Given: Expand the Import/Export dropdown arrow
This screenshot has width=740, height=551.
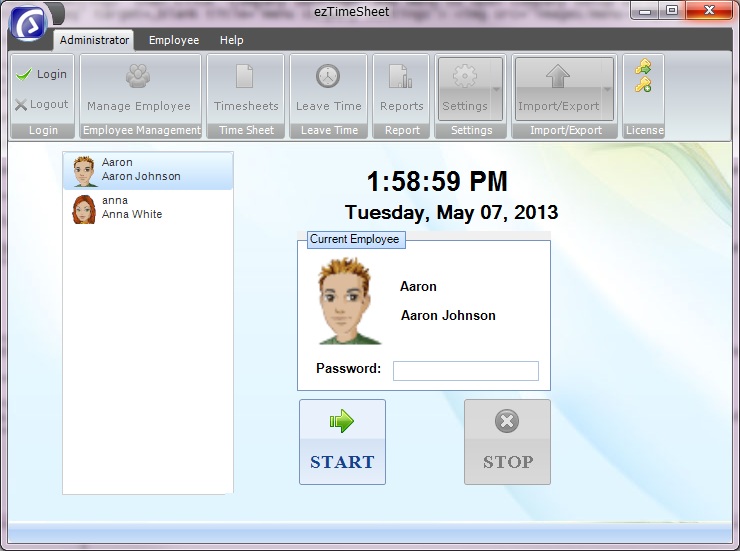Looking at the screenshot, I should point(607,90).
